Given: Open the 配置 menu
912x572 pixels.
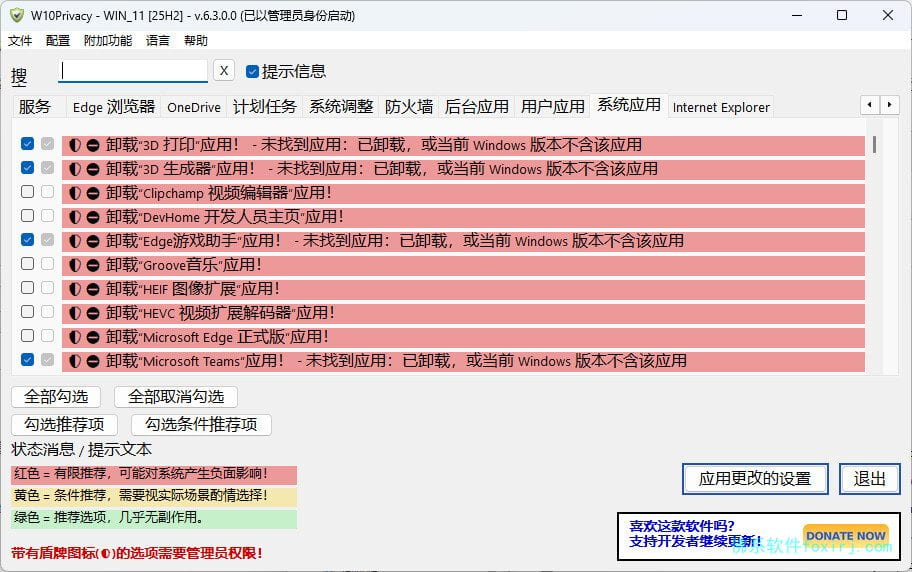Looking at the screenshot, I should pyautogui.click(x=58, y=41).
